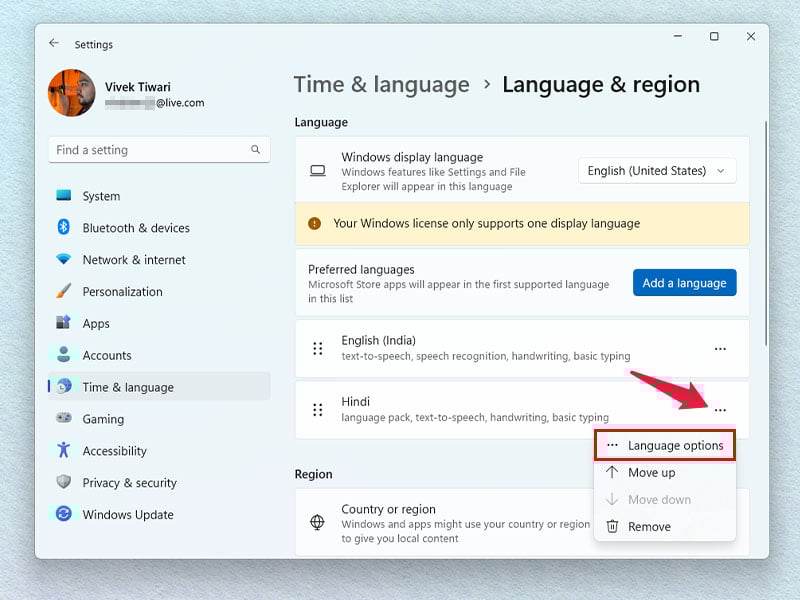Open the options menu for English (India)
Viewport: 800px width, 600px height.
(x=721, y=348)
